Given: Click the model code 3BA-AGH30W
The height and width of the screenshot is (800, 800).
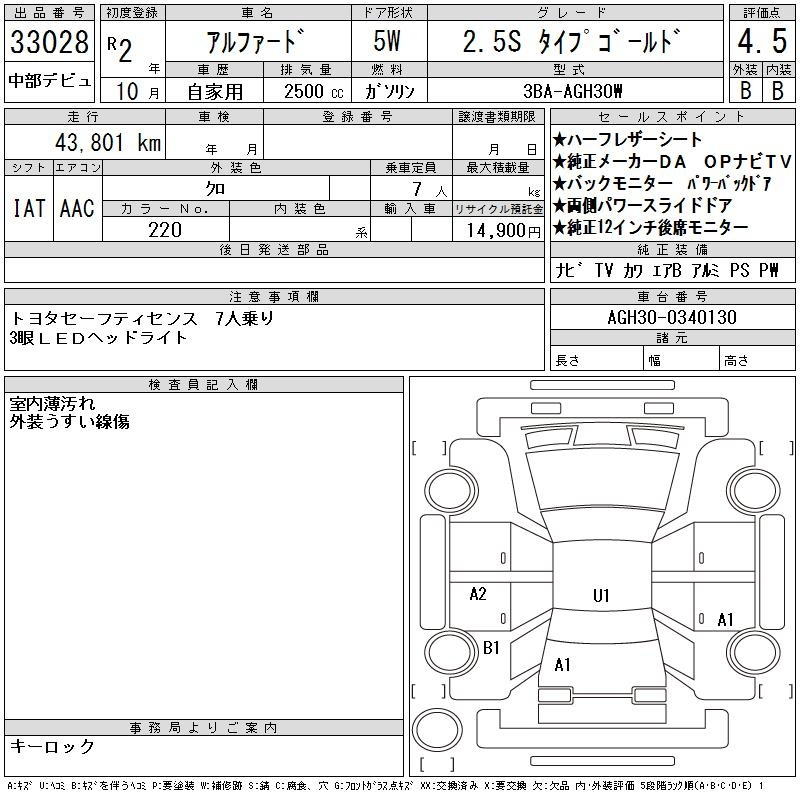Looking at the screenshot, I should pyautogui.click(x=573, y=91).
